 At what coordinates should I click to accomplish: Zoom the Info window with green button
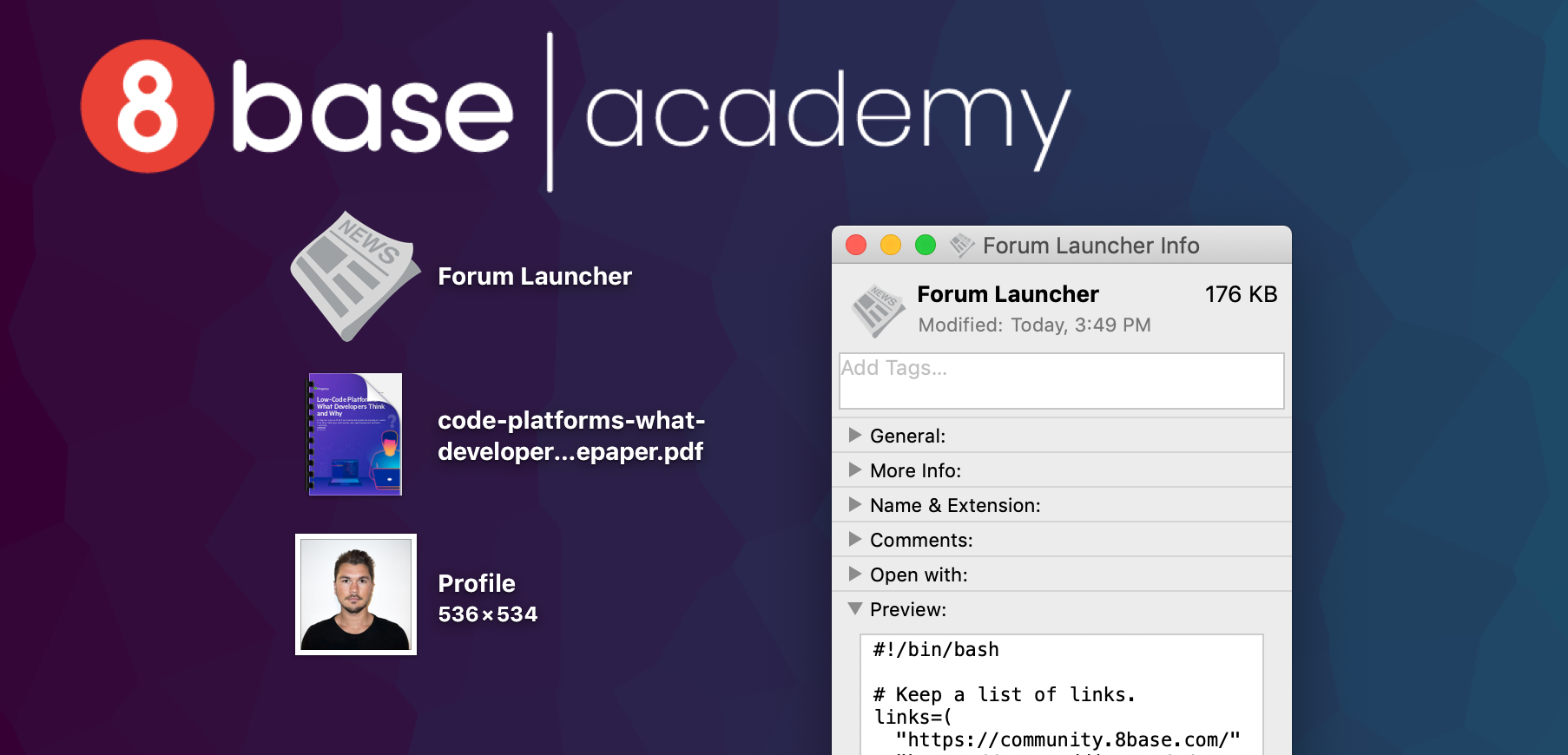[x=926, y=246]
